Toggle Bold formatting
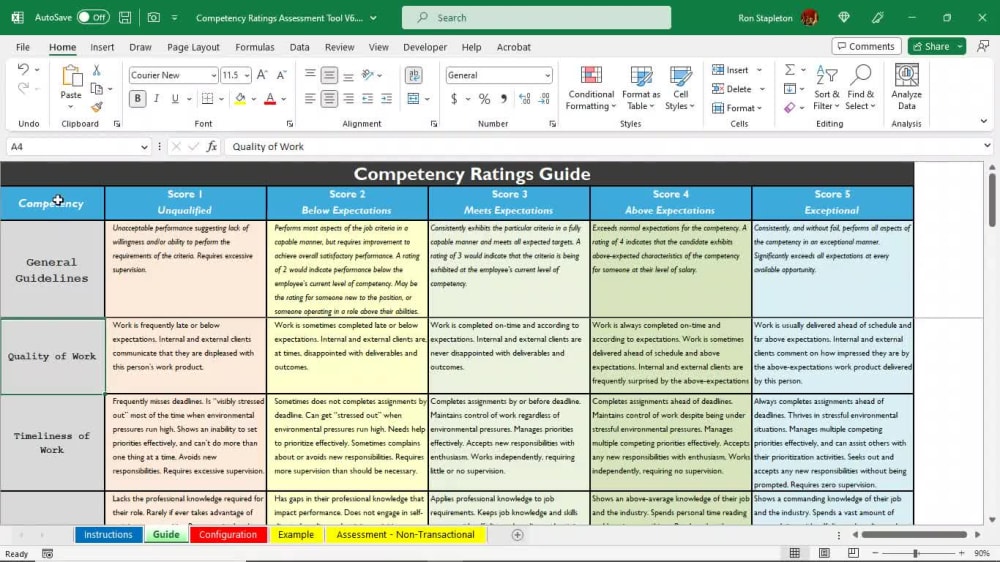This screenshot has width=1000, height=562. [137, 99]
